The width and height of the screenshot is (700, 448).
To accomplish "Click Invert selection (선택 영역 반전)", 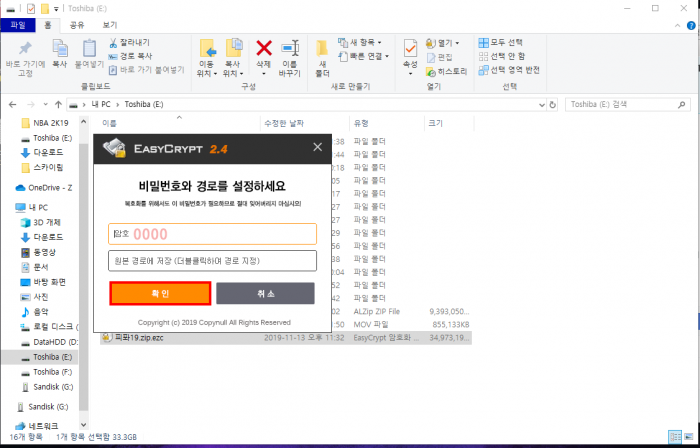I will click(509, 70).
